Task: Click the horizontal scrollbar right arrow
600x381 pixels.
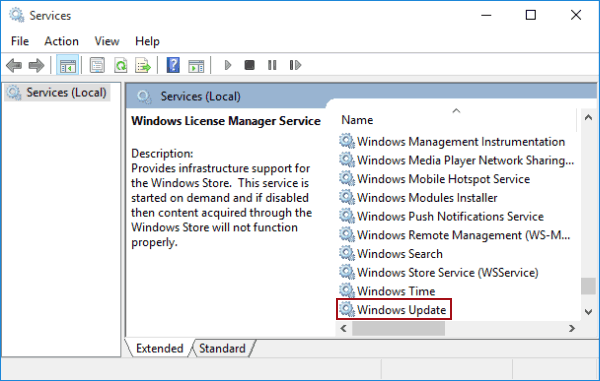Action: 572,329
